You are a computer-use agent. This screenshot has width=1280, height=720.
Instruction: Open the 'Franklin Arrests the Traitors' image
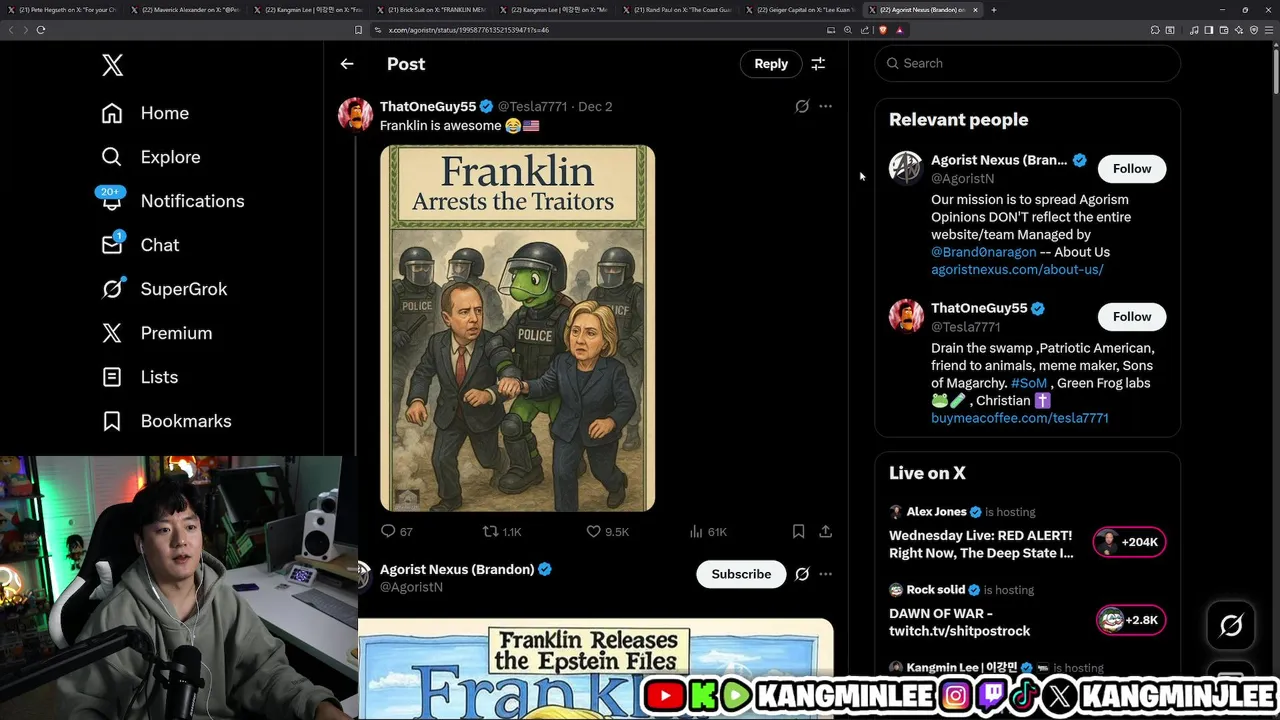tap(517, 328)
